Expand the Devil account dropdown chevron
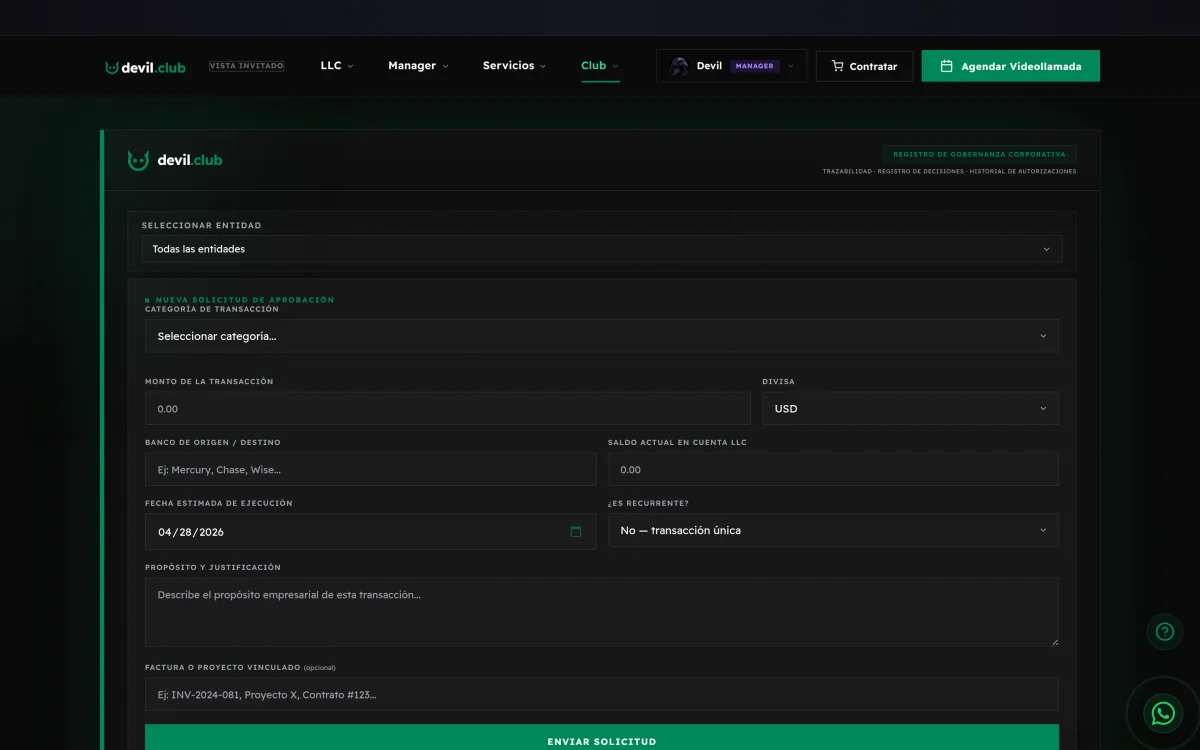 (791, 66)
